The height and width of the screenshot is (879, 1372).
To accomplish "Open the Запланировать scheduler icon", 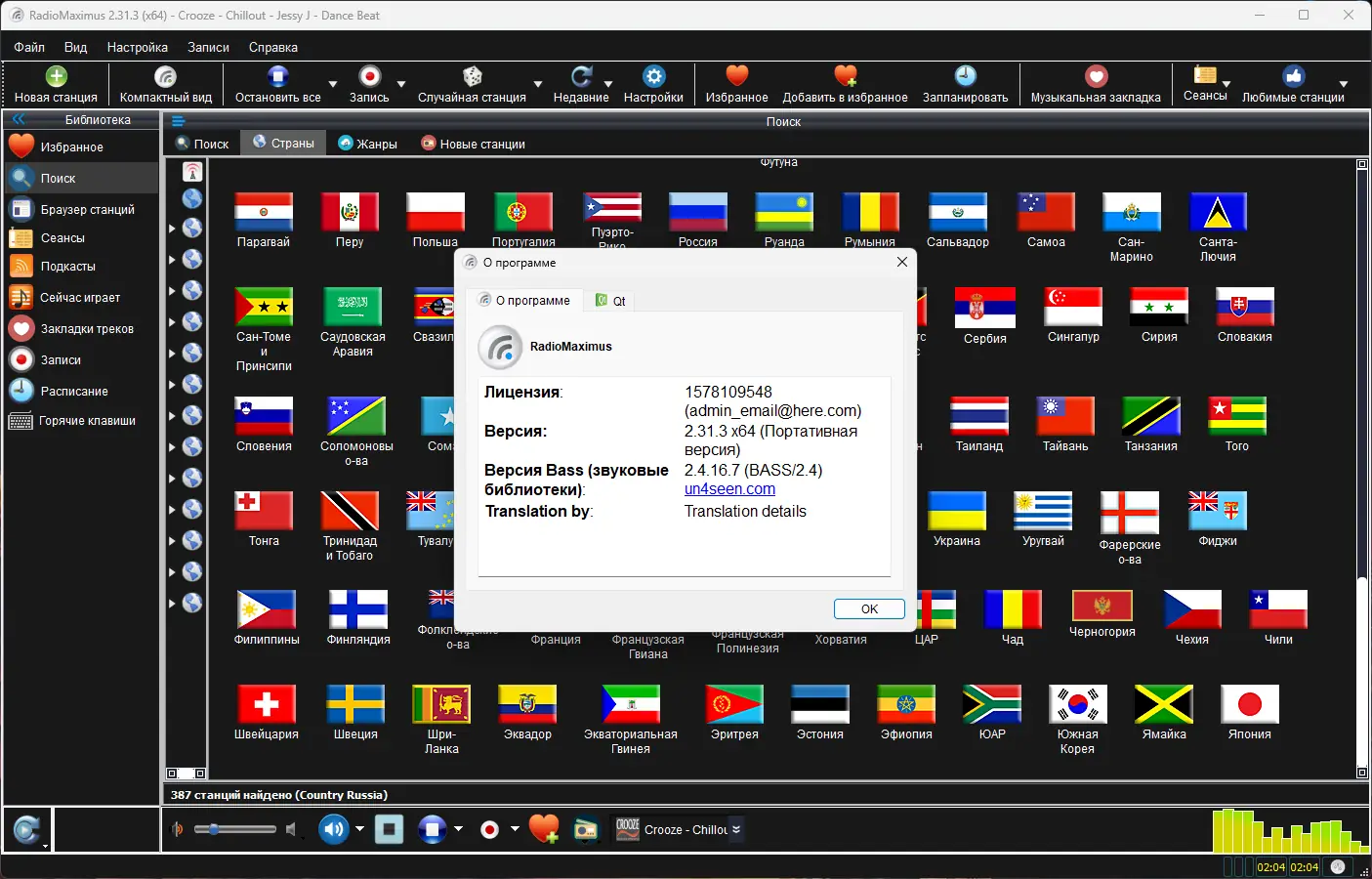I will coord(965,76).
